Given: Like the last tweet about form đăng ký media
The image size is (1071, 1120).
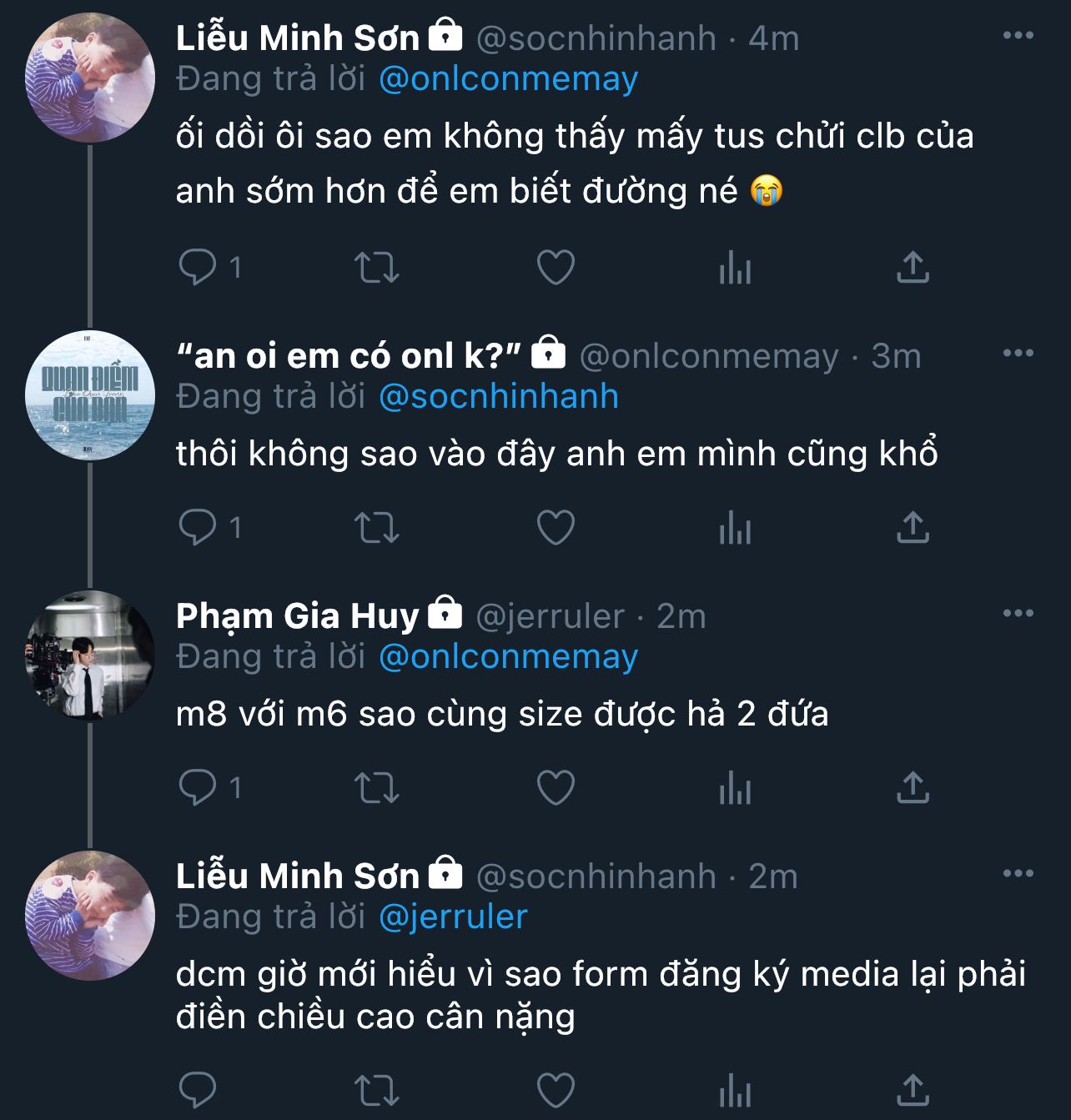Looking at the screenshot, I should pyautogui.click(x=556, y=1089).
